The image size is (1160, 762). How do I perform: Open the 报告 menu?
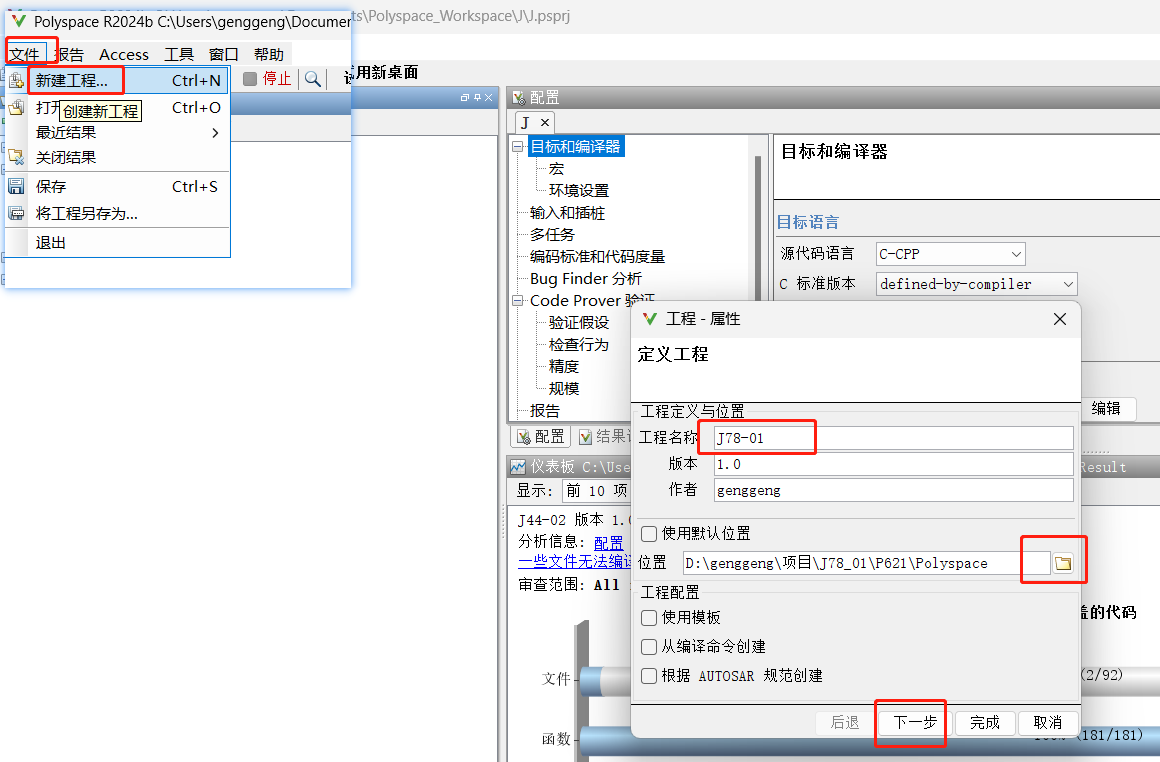click(x=70, y=54)
